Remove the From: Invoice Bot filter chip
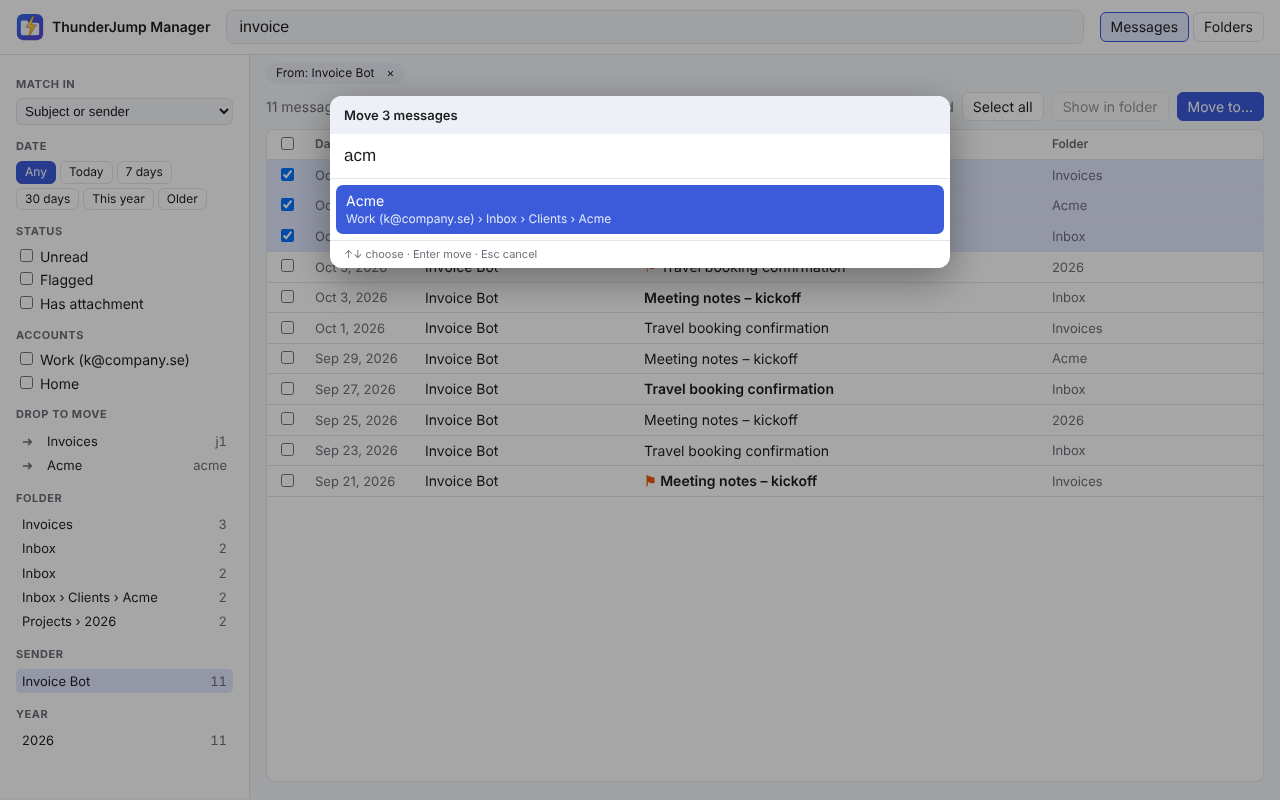The image size is (1280, 800). [x=390, y=73]
